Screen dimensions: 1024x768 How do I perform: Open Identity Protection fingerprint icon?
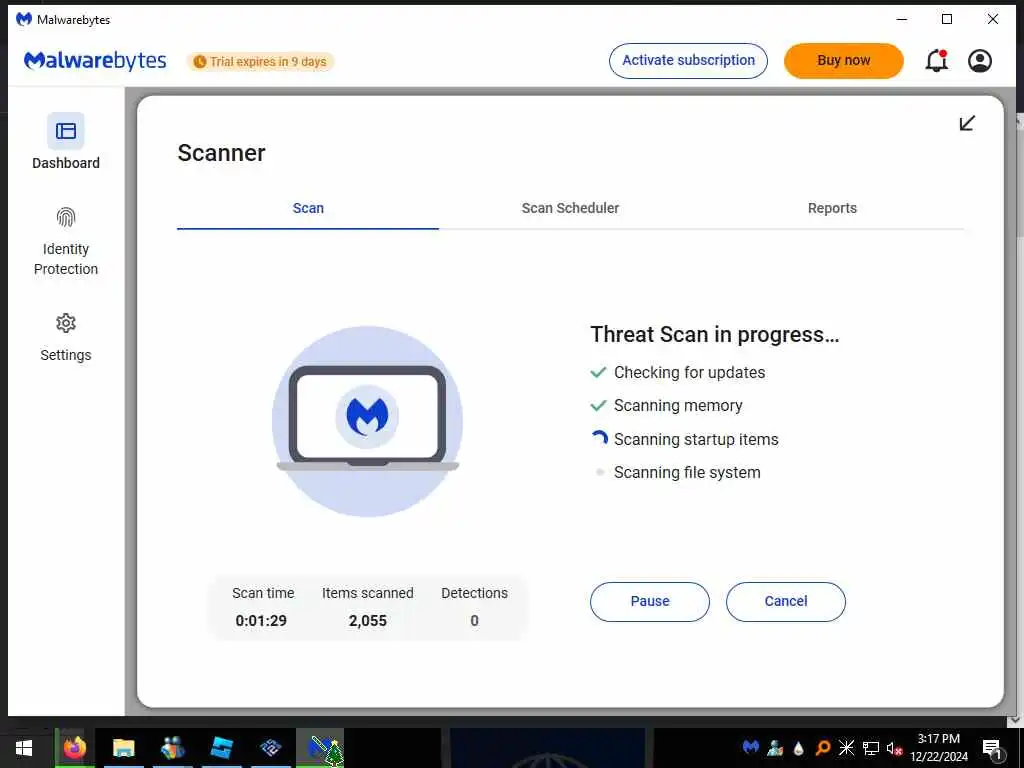[66, 217]
